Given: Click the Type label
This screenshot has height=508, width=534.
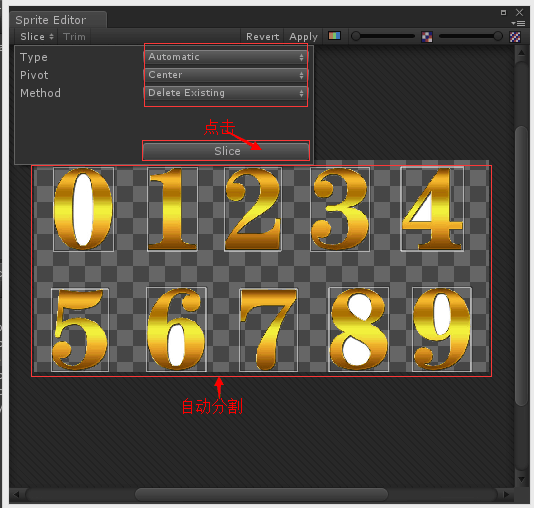Looking at the screenshot, I should [x=33, y=57].
